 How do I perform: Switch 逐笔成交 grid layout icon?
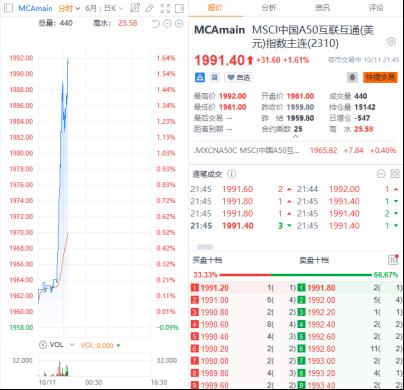click(x=395, y=173)
